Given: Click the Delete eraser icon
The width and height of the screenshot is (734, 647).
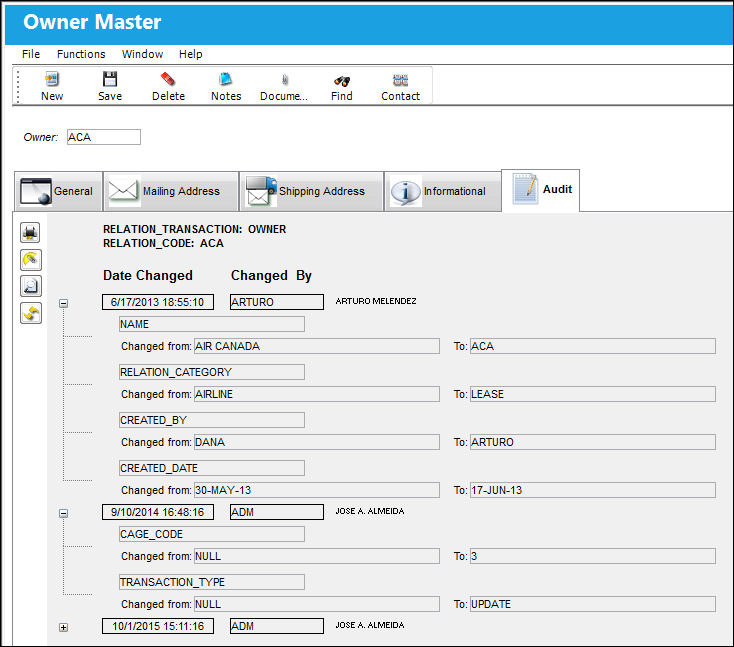Looking at the screenshot, I should [168, 79].
